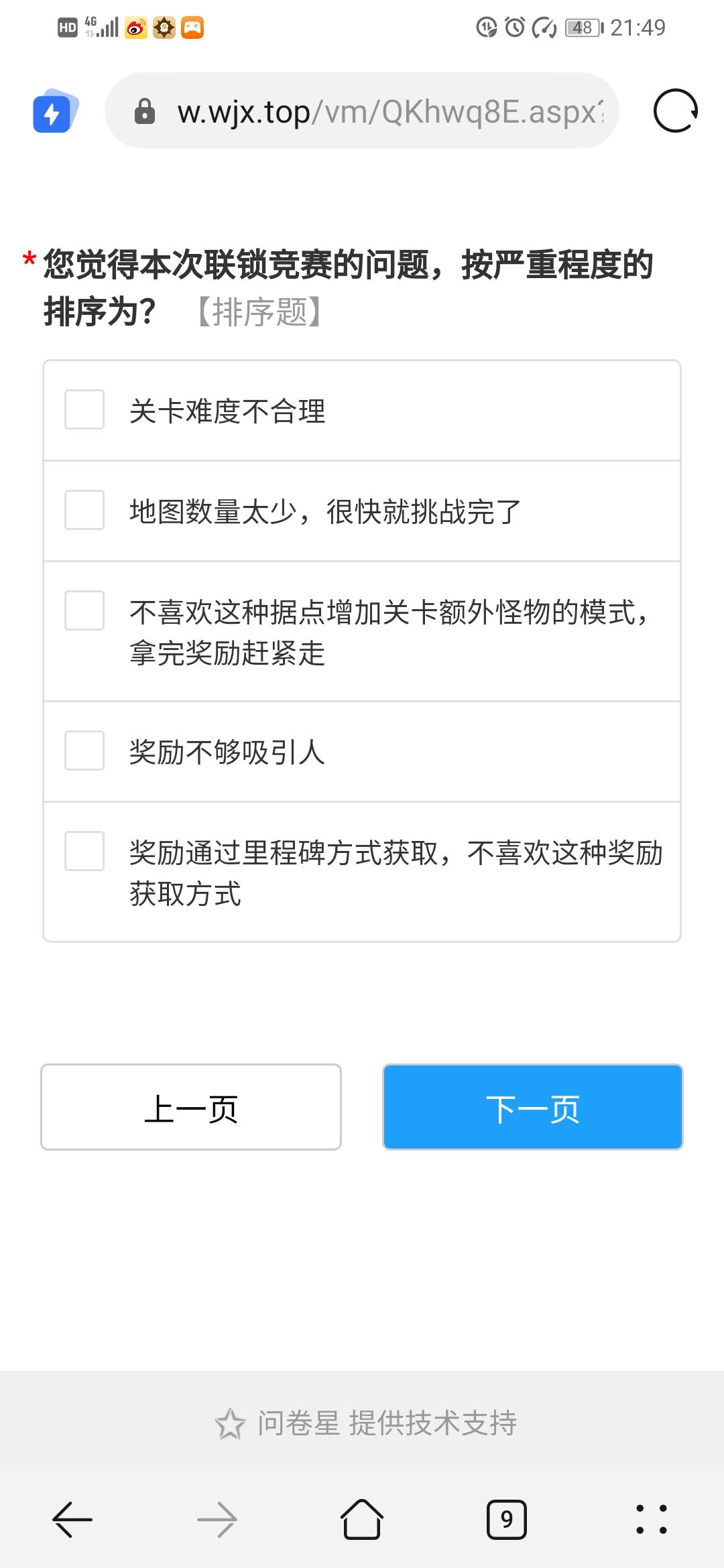
Task: Open the 问卷星 提供技术支持 link
Action: 386,1423
